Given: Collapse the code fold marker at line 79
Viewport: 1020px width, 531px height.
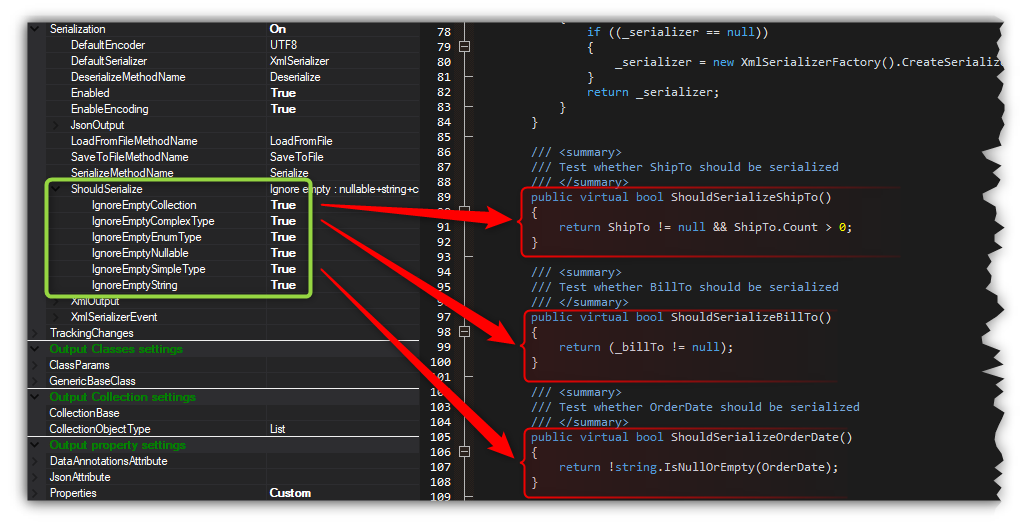Looking at the screenshot, I should click(465, 47).
